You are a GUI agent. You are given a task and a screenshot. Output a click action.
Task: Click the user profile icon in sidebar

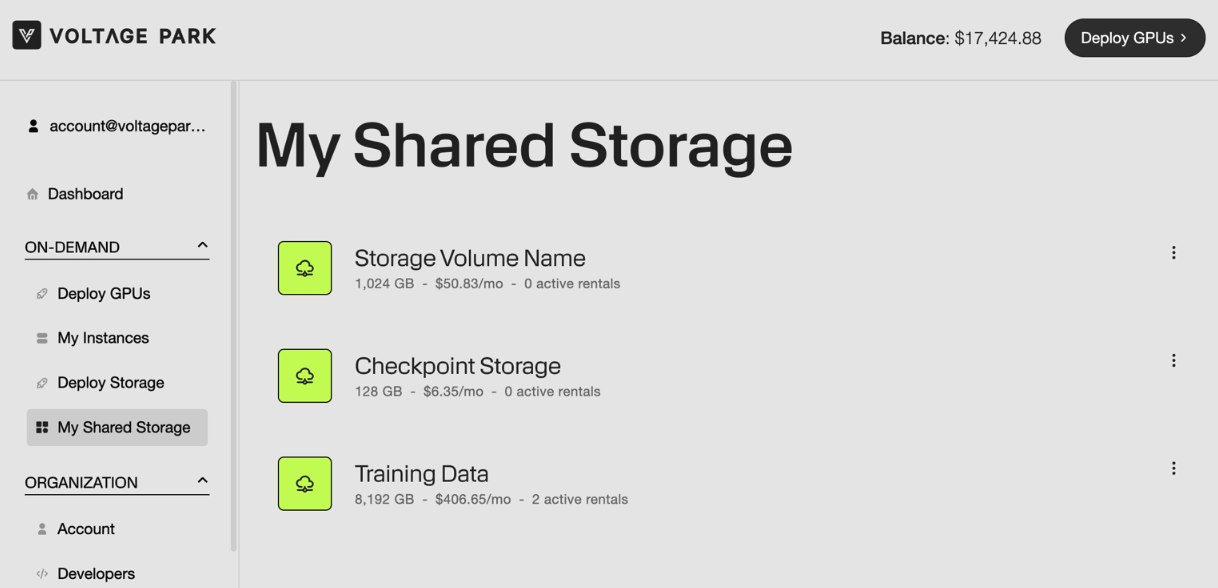33,127
